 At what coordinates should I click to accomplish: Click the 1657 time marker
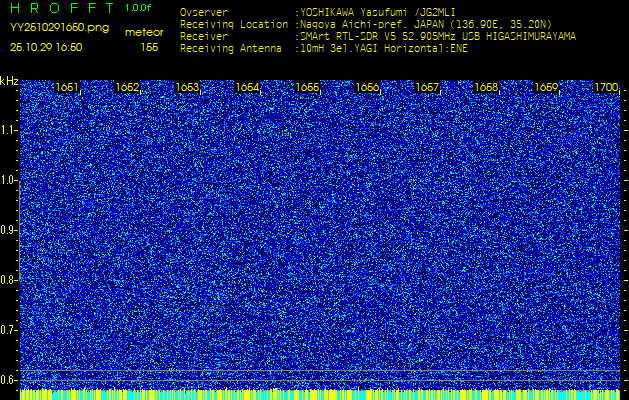coord(427,87)
